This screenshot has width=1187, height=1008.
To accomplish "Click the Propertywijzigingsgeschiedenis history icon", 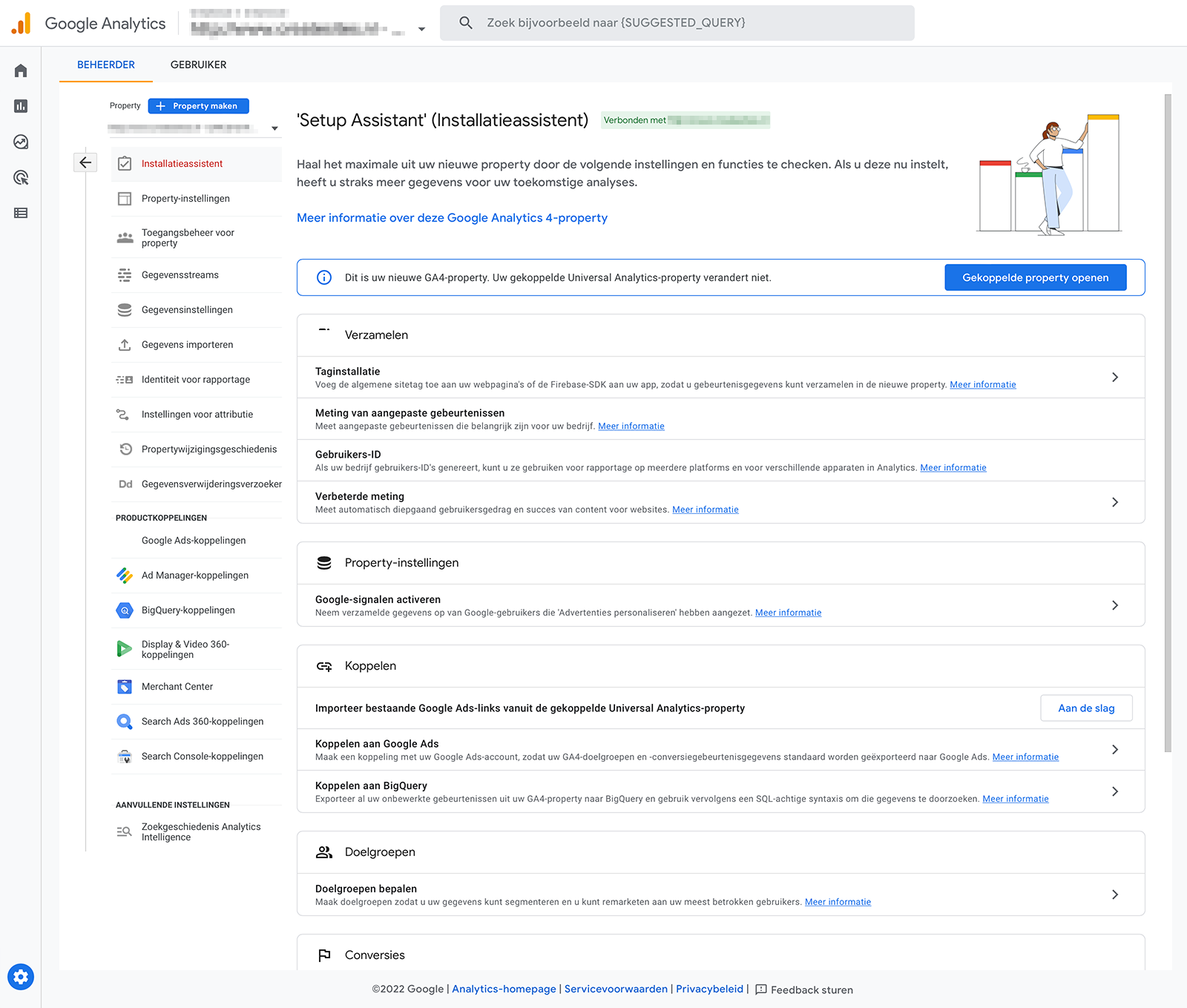I will tap(125, 449).
